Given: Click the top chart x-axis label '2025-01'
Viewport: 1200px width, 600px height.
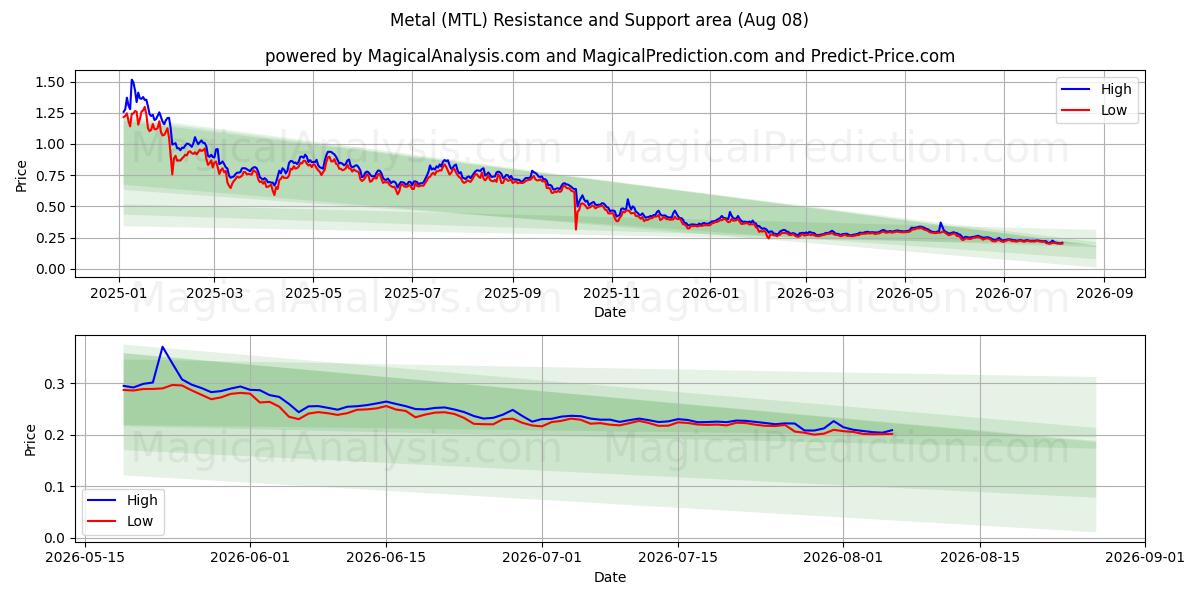Looking at the screenshot, I should click(x=120, y=293).
